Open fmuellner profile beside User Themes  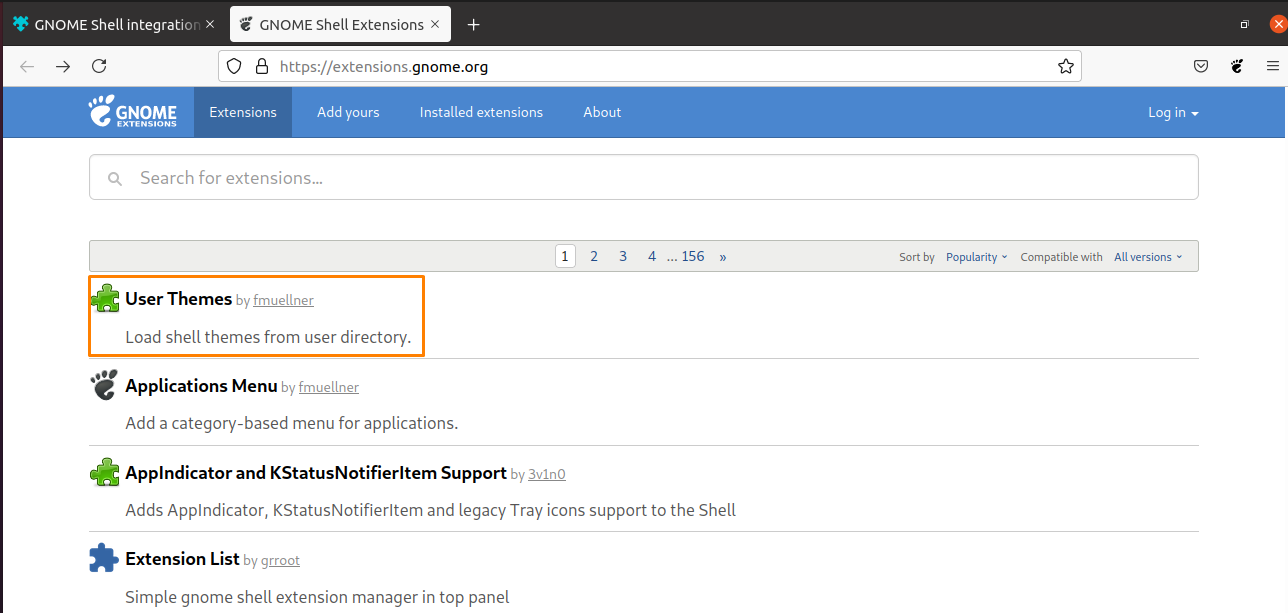(x=284, y=300)
